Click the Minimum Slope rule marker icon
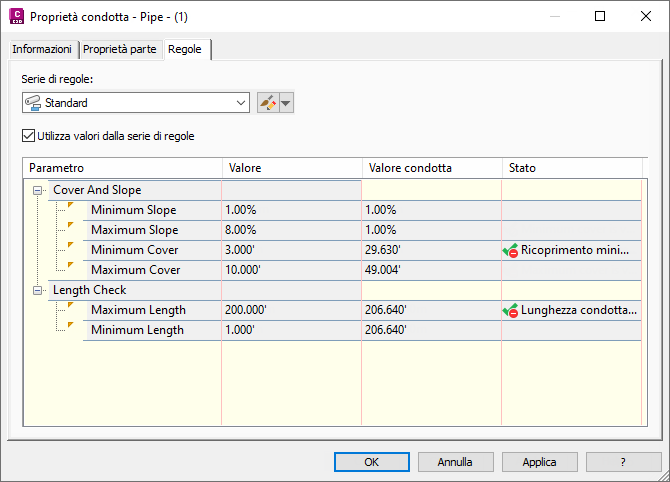The width and height of the screenshot is (670, 482). click(x=71, y=206)
